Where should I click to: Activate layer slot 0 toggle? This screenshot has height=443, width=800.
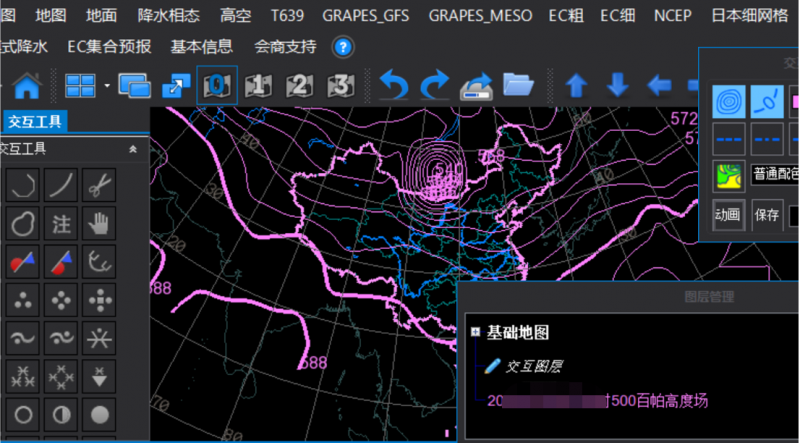(217, 85)
